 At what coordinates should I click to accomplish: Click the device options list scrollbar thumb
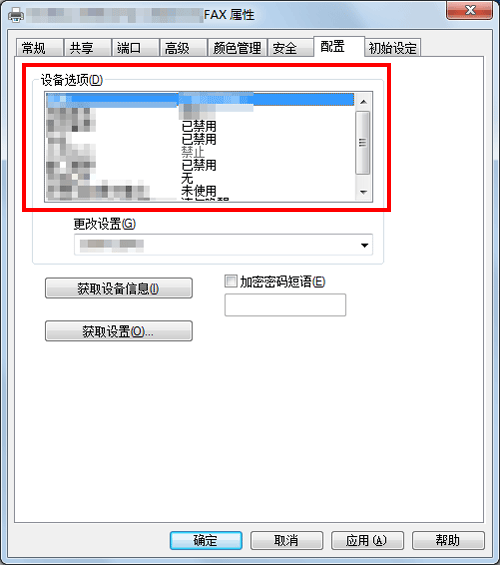pos(363,143)
